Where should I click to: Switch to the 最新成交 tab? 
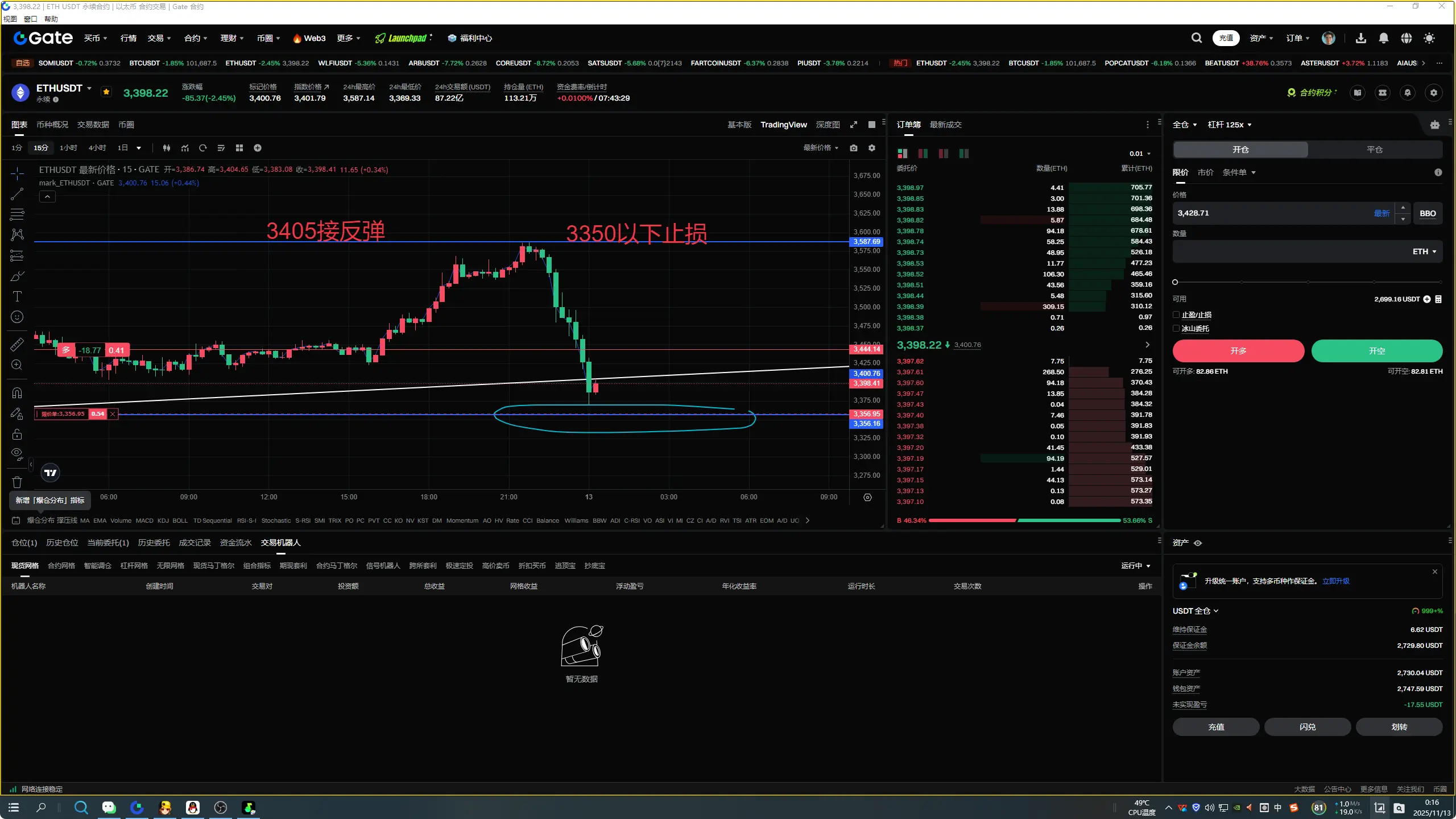click(x=945, y=125)
